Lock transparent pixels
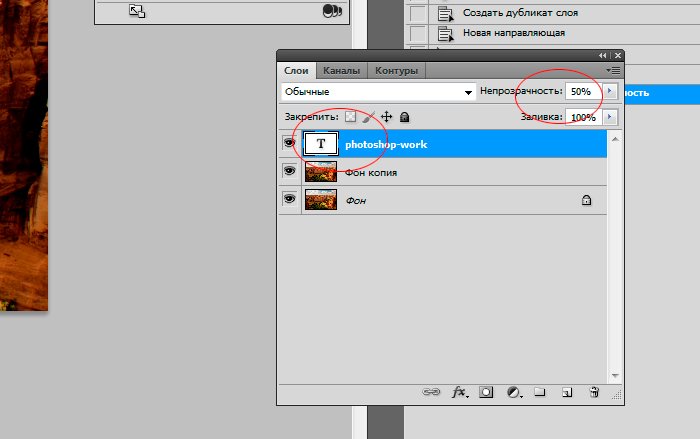Viewport: 700px width, 439px height. 350,117
